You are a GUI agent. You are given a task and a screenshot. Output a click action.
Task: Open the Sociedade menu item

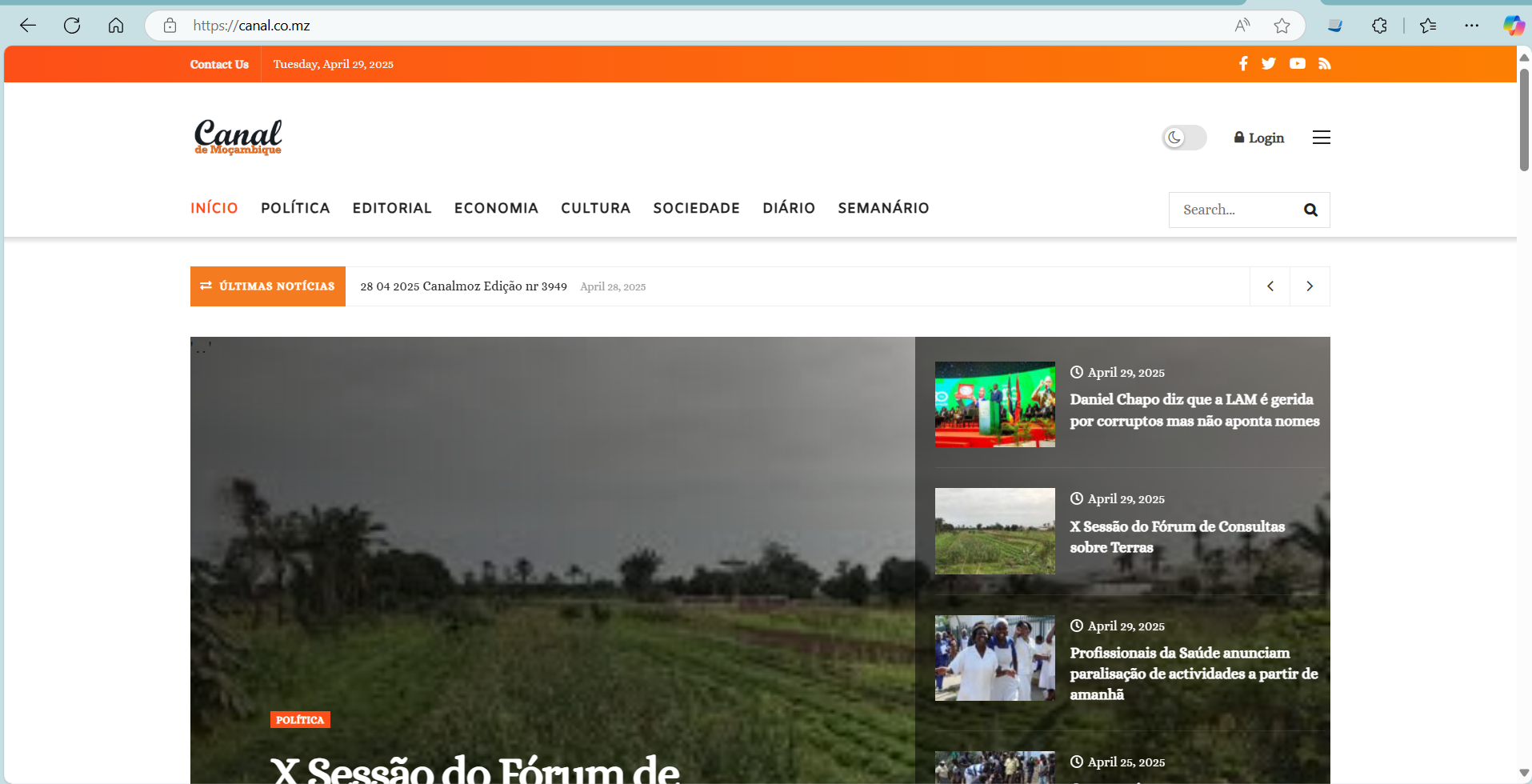click(x=697, y=208)
